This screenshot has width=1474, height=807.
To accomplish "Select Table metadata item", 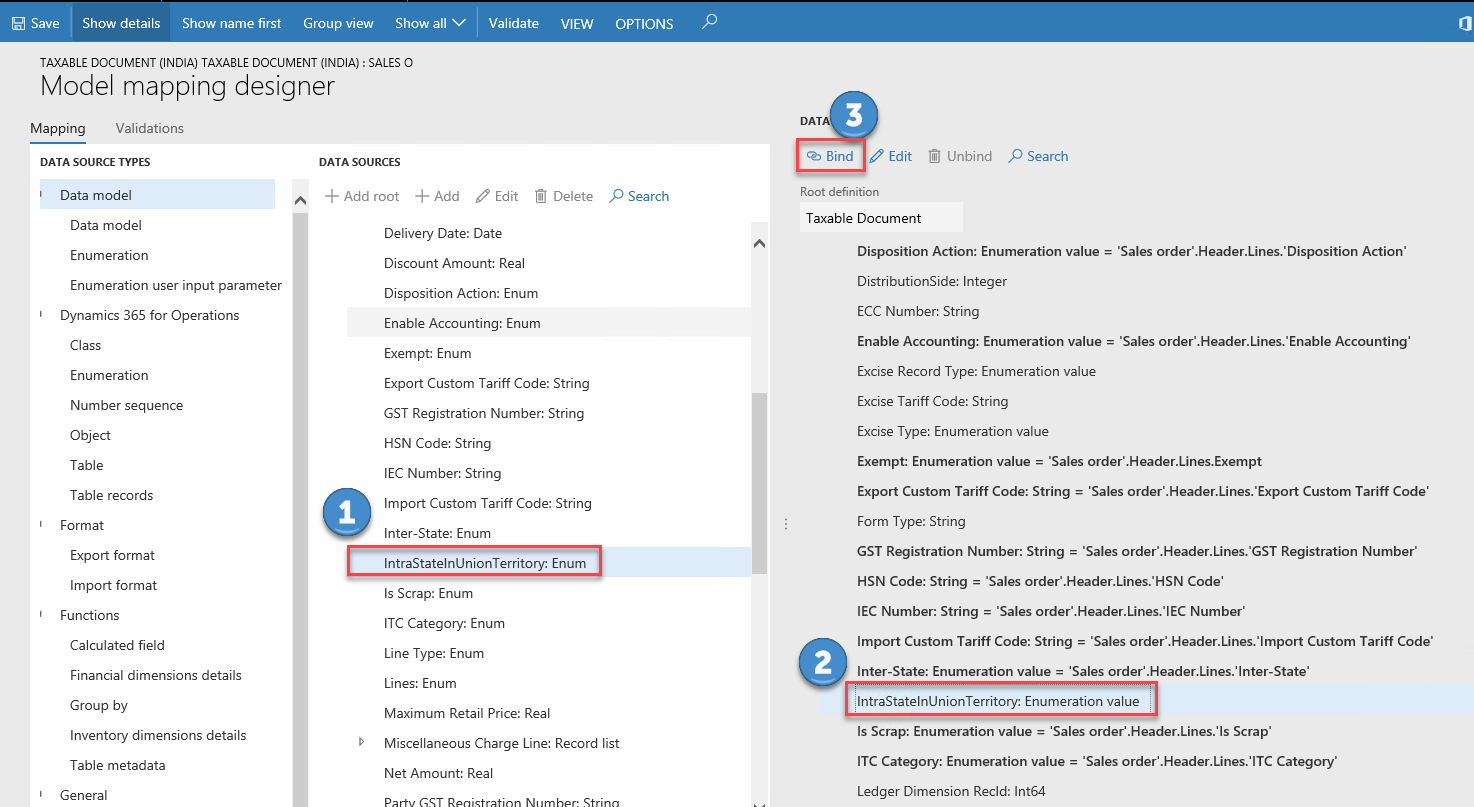I will 118,765.
